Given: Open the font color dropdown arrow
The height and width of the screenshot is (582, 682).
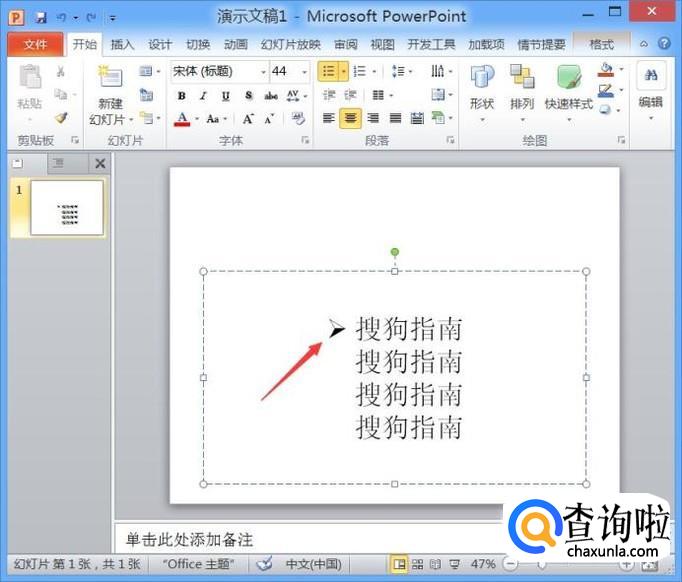Looking at the screenshot, I should point(197,118).
